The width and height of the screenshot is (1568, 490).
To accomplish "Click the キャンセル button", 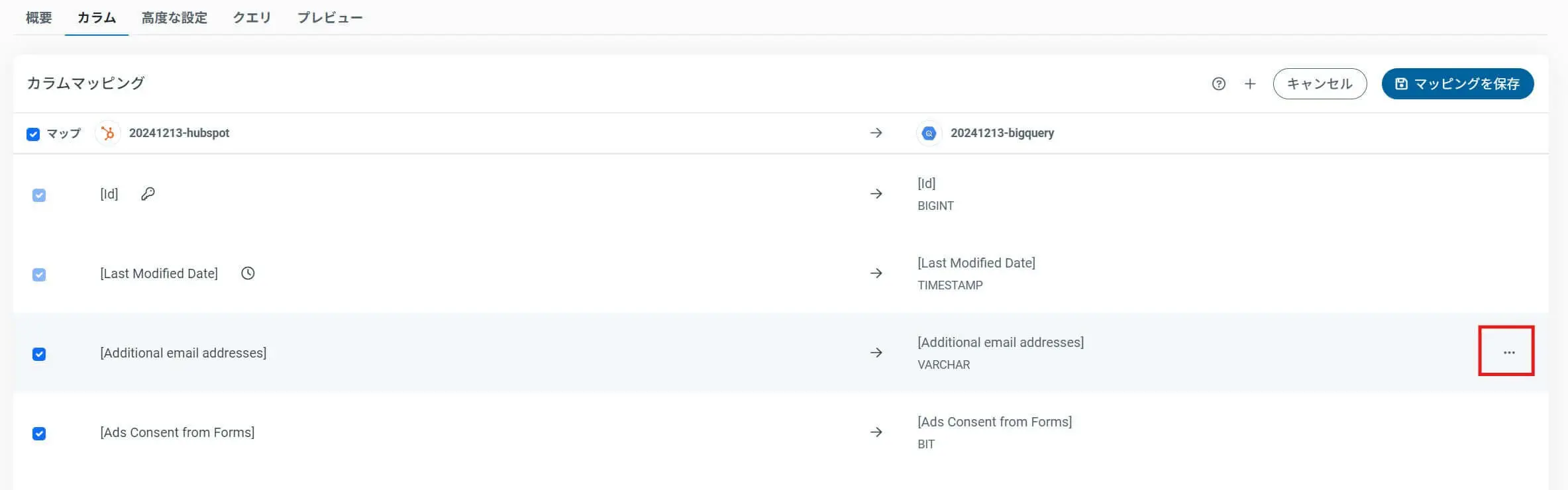I will (x=1319, y=84).
